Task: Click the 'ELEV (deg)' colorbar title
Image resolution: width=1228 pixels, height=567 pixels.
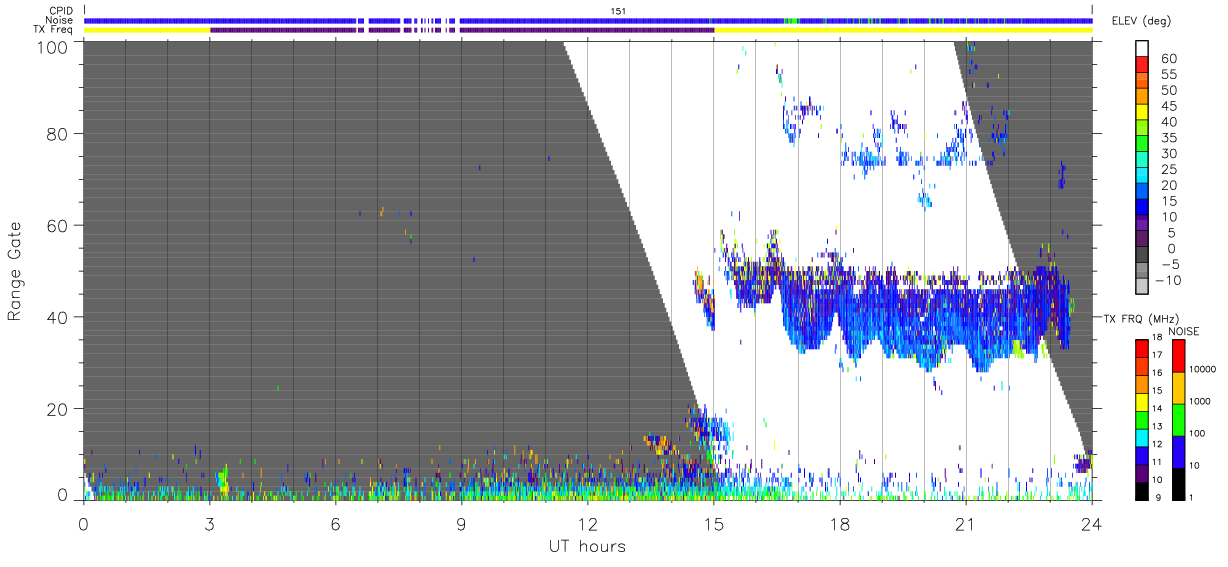Action: tap(1140, 21)
